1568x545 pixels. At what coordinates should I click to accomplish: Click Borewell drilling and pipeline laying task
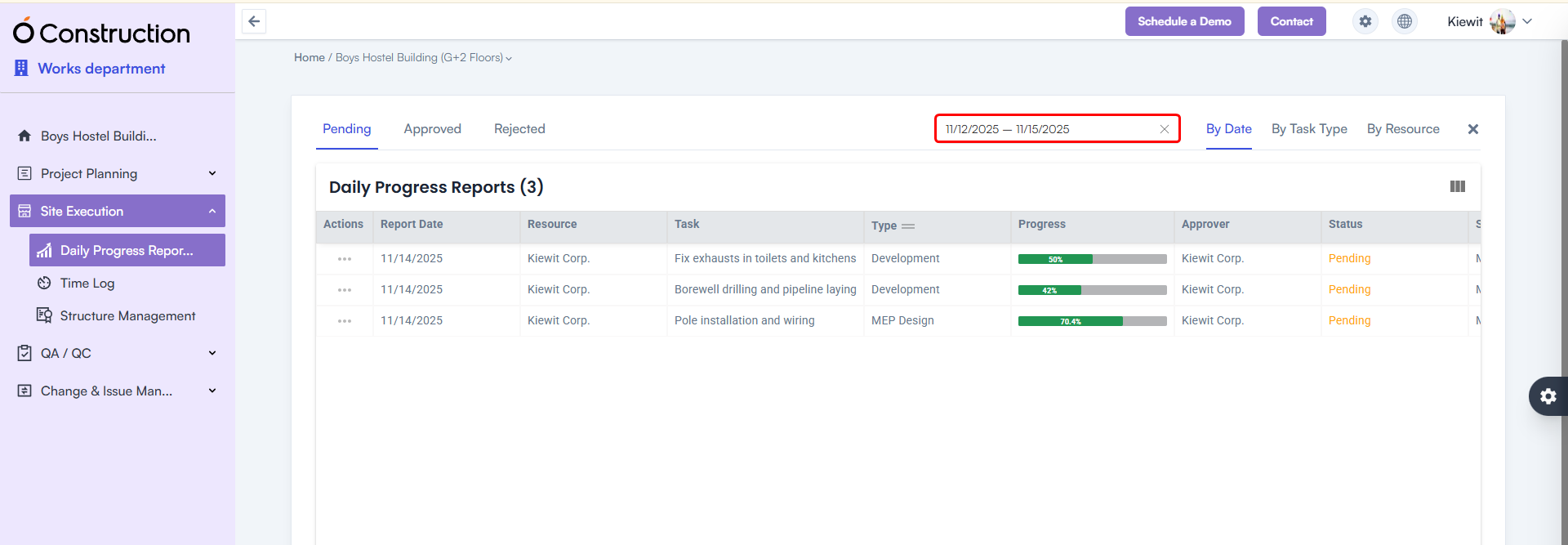[x=765, y=289]
